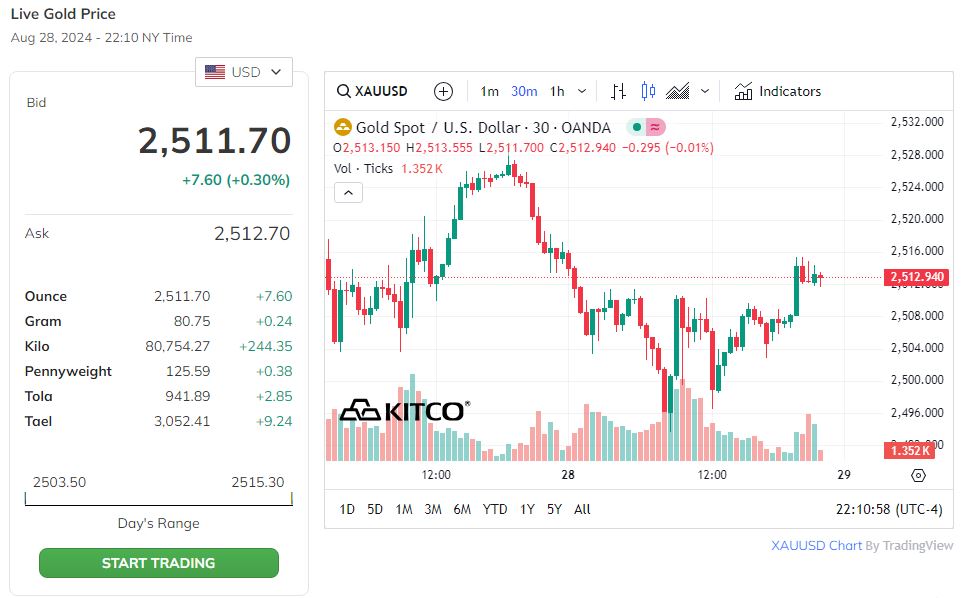Click the symbol search magnifier icon
Image resolution: width=966 pixels, height=598 pixels.
pyautogui.click(x=344, y=92)
